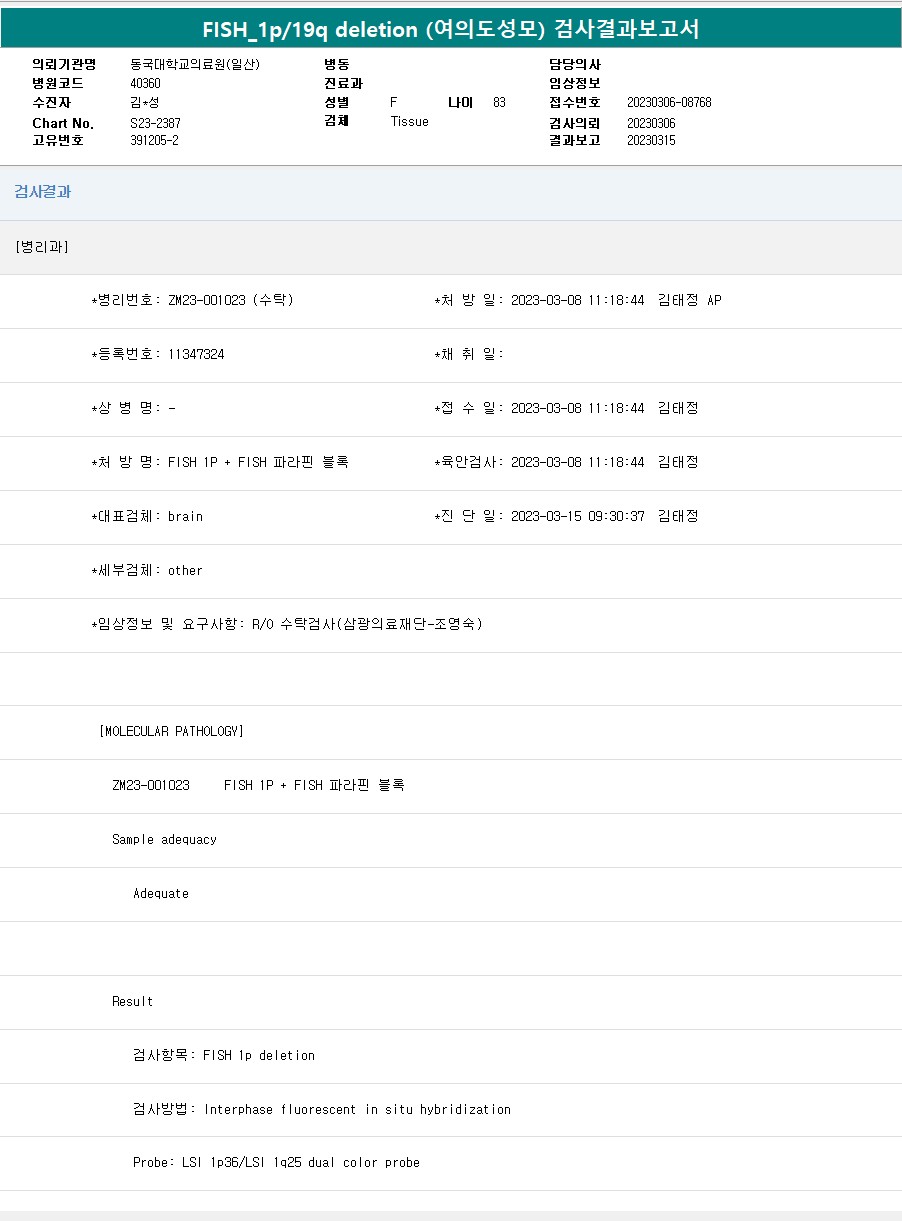This screenshot has height=1221, width=902.
Task: Click the 접수번호 value 20230306-08768
Action: pyautogui.click(x=669, y=102)
